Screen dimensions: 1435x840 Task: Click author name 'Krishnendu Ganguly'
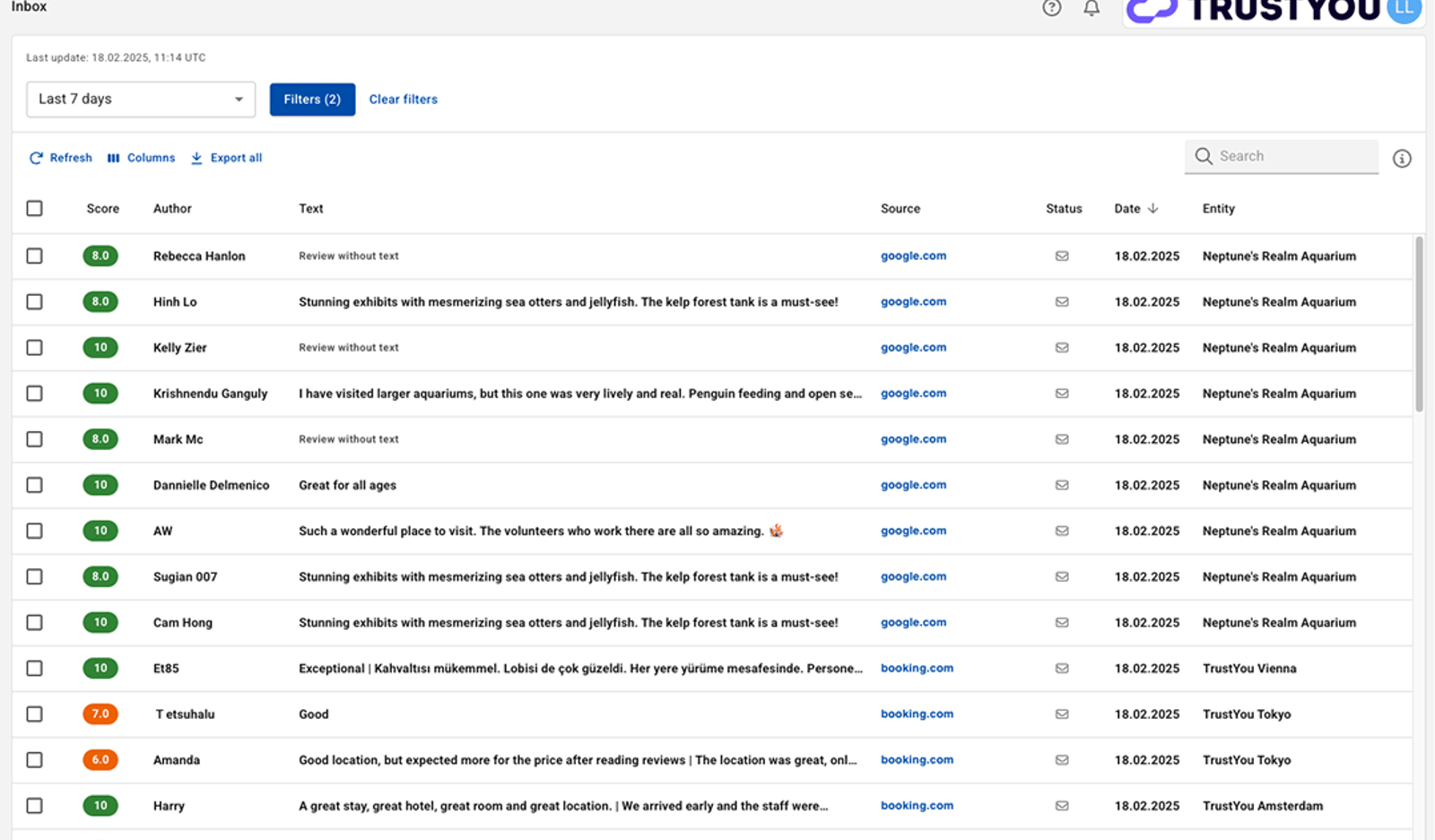(x=210, y=393)
